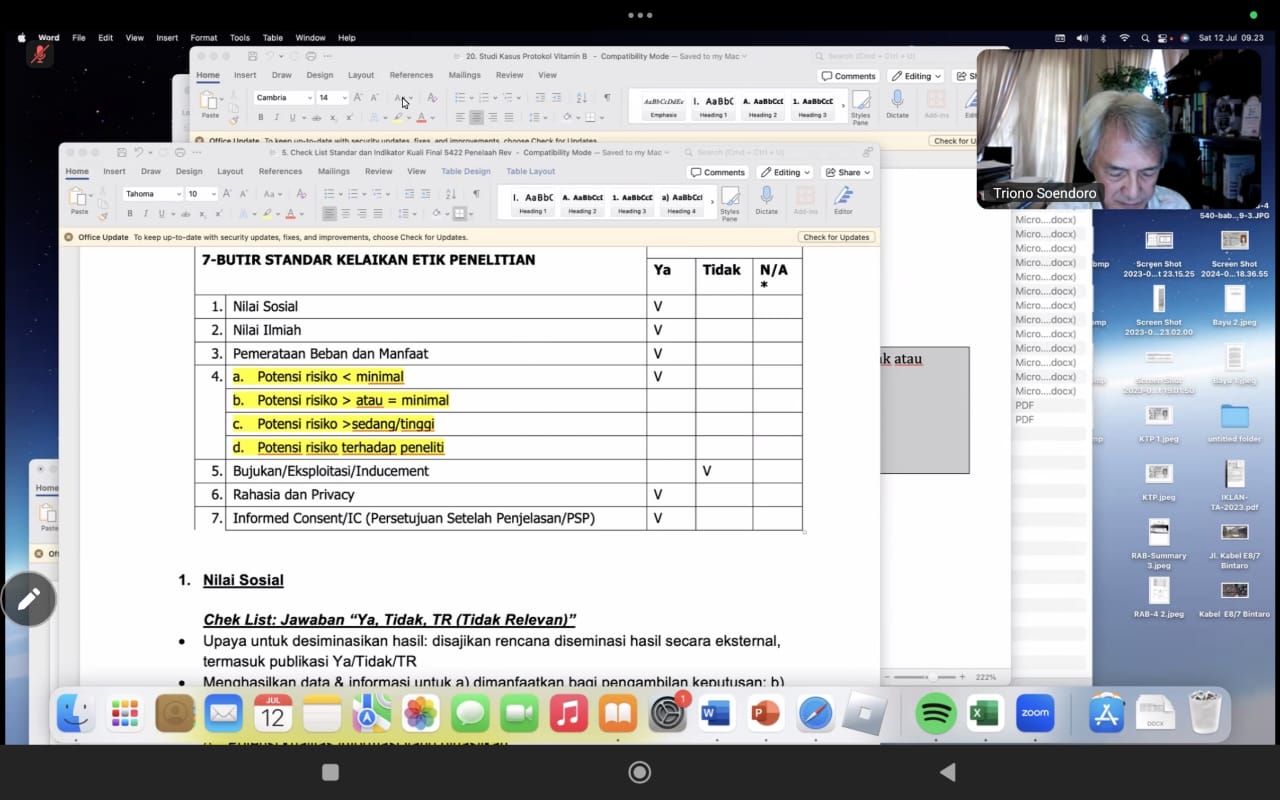Image resolution: width=1280 pixels, height=800 pixels.
Task: Click Dictate in the front window
Action: coord(767,200)
